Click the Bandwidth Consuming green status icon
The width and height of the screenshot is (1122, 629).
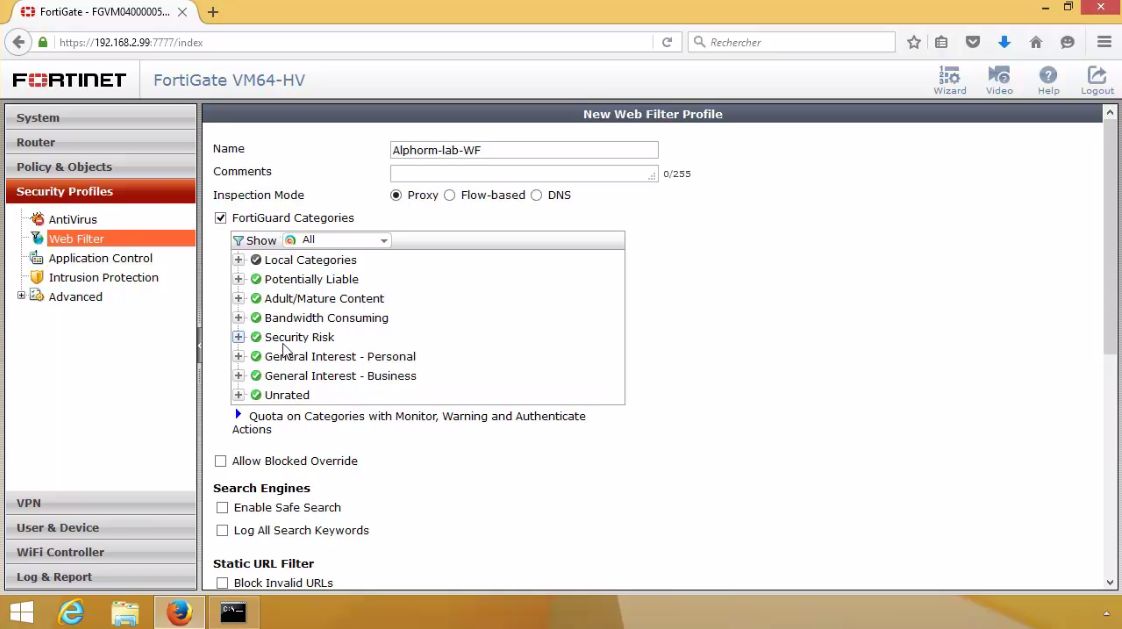[255, 318]
